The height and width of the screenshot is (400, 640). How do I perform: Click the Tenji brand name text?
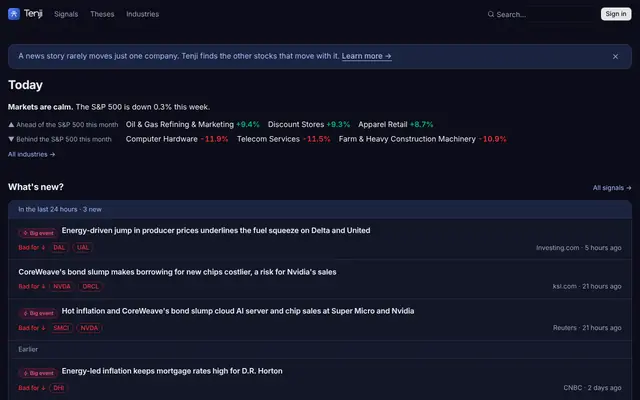(33, 14)
